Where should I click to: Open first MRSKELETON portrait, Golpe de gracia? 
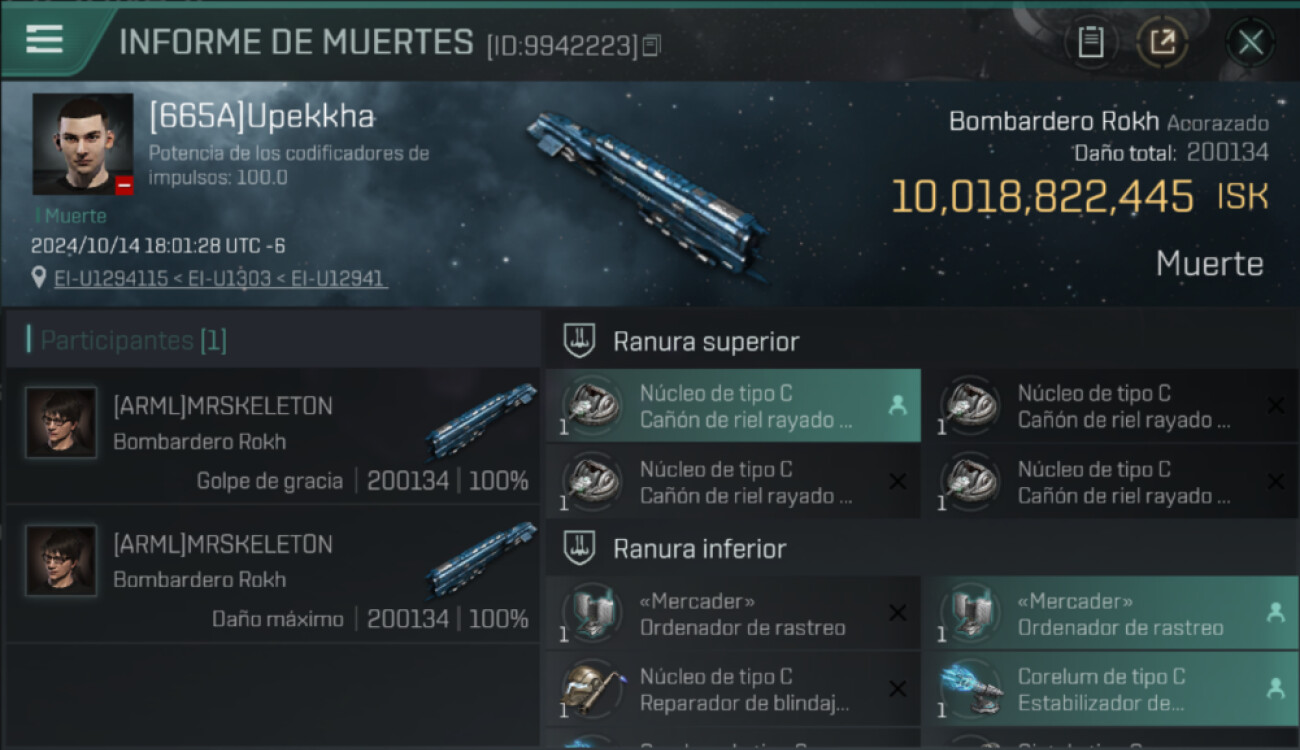[62, 423]
